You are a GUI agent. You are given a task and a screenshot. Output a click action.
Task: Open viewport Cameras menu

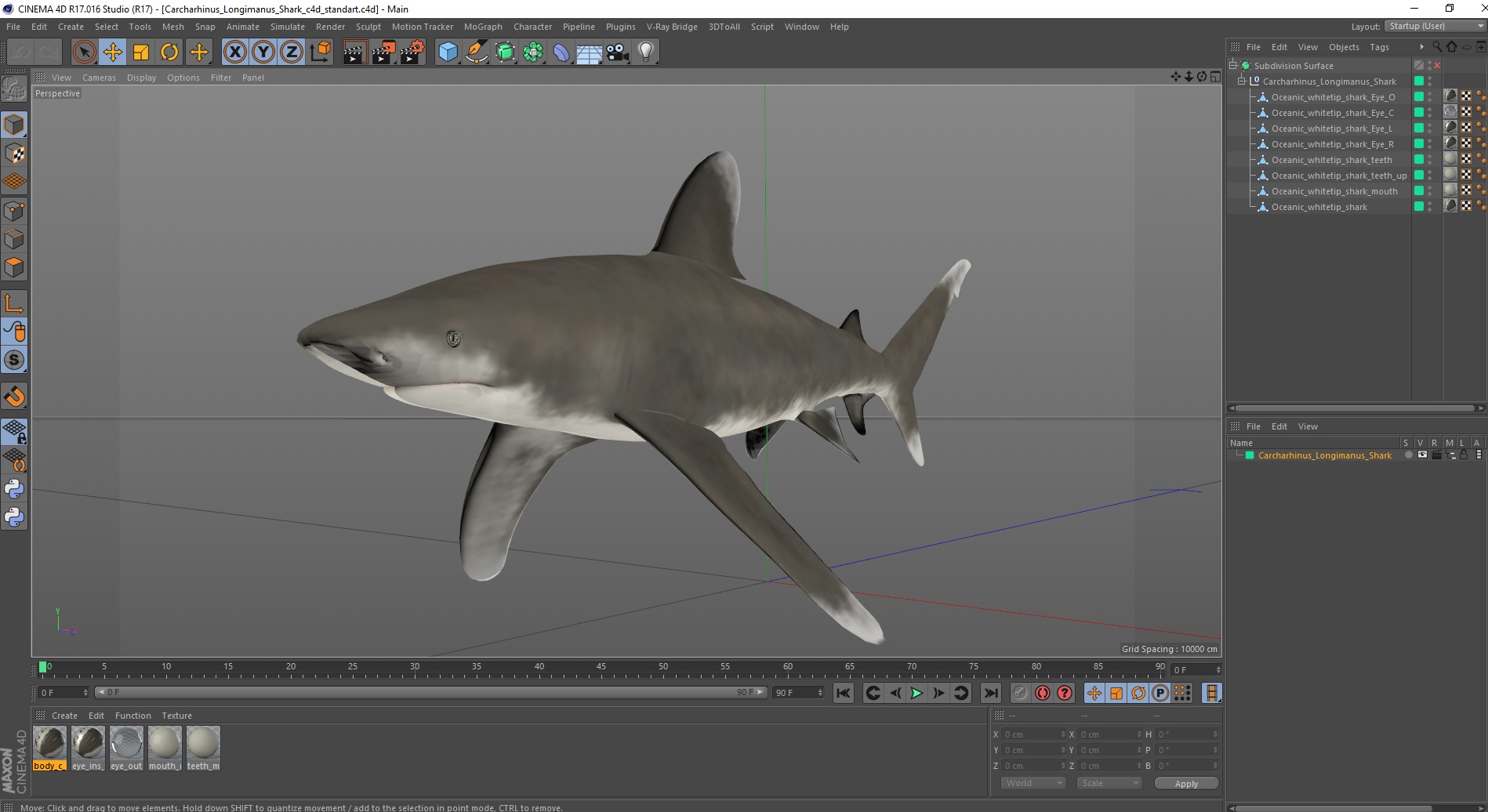coord(99,78)
